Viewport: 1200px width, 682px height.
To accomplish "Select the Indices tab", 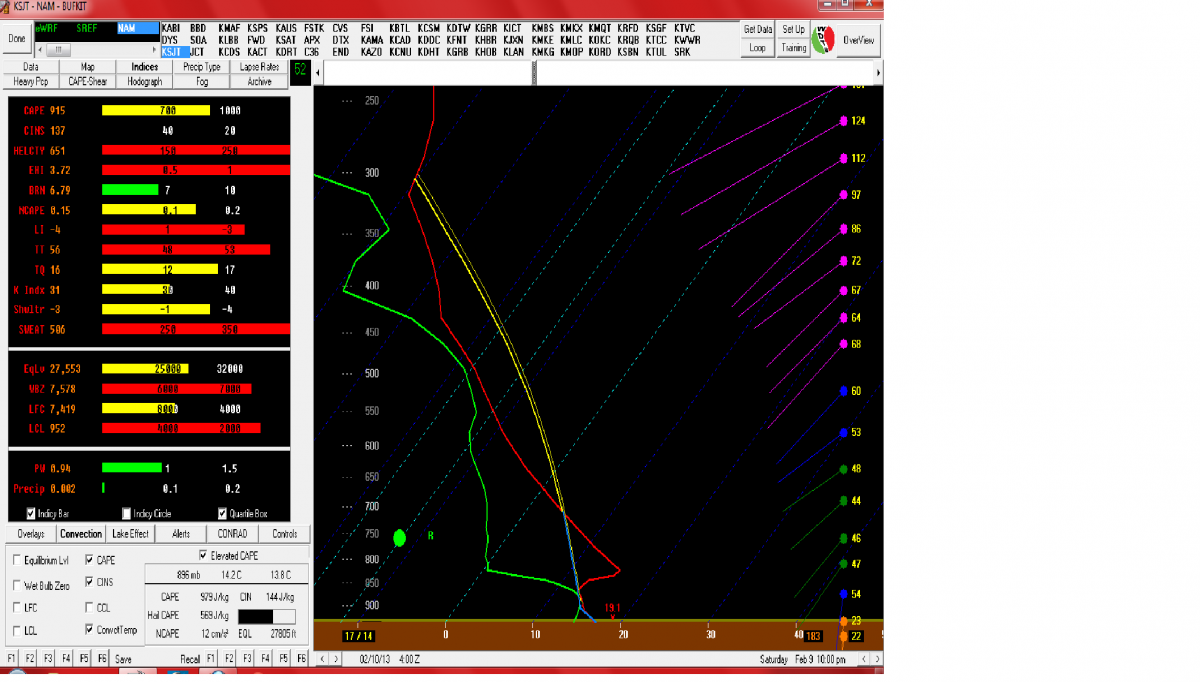I will point(145,67).
